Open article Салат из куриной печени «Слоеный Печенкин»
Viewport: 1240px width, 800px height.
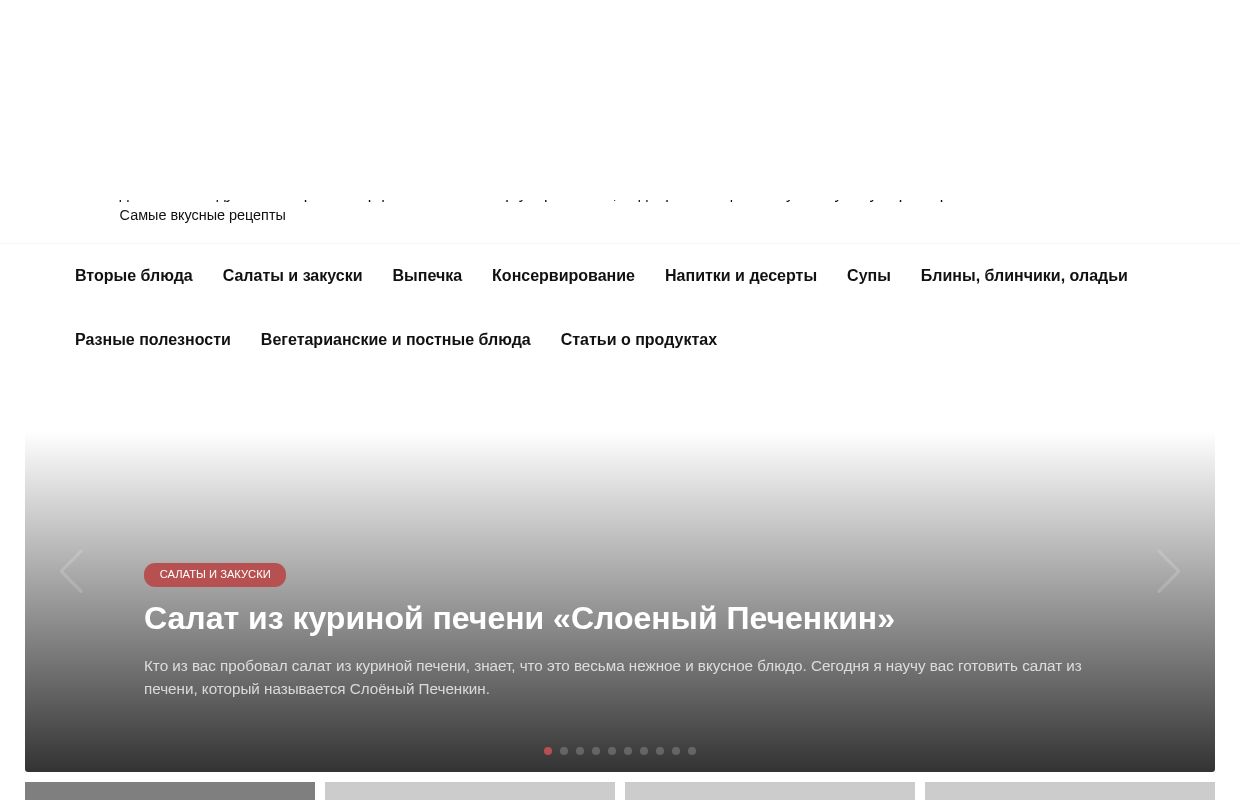[519, 618]
